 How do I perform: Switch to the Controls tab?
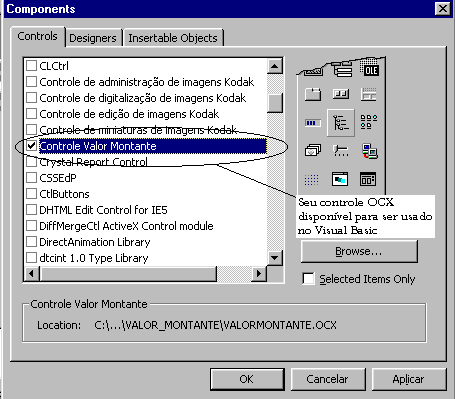point(37,36)
